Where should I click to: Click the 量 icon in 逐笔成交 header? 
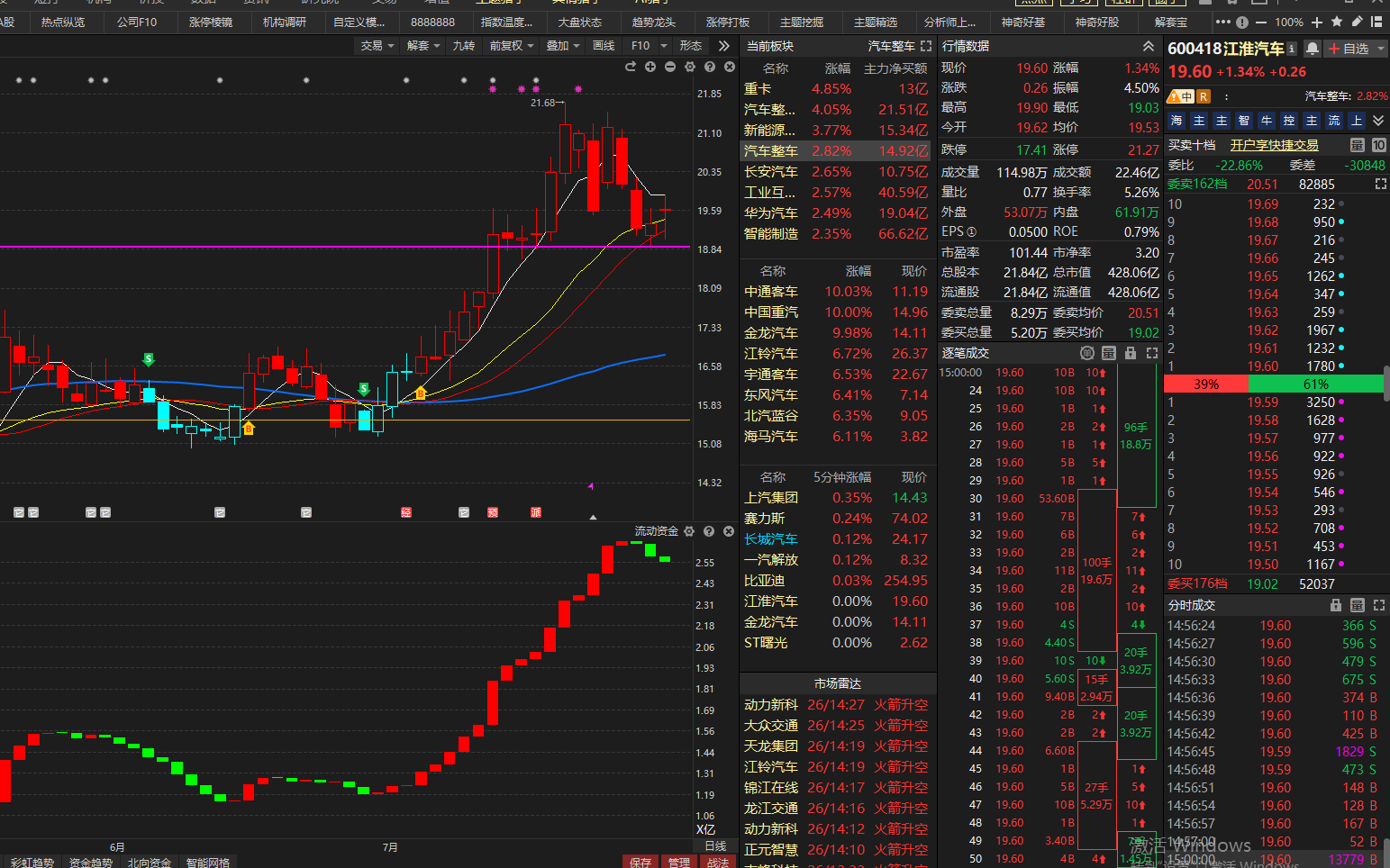coord(1109,353)
